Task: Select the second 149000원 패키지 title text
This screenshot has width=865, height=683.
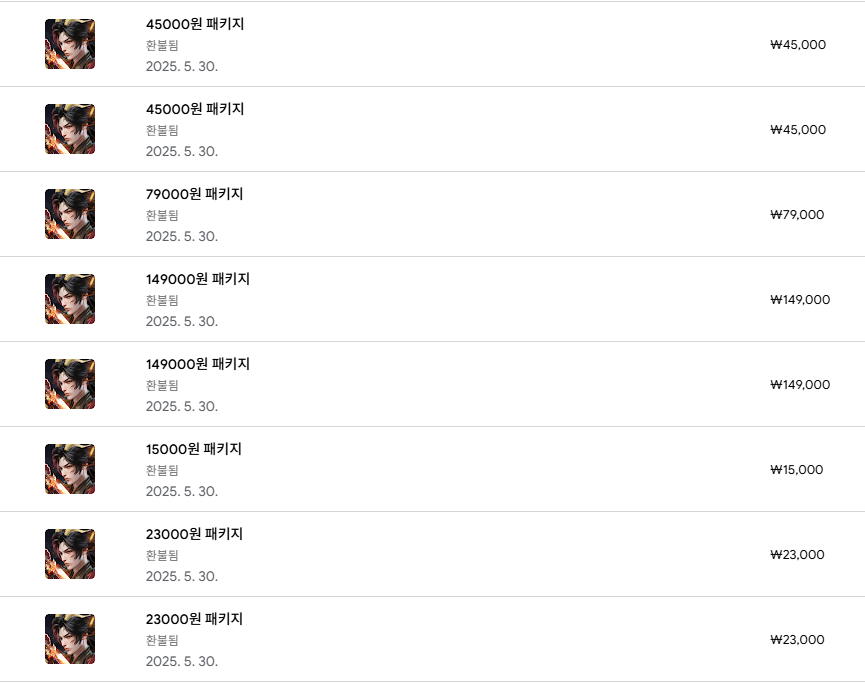Action: 197,364
